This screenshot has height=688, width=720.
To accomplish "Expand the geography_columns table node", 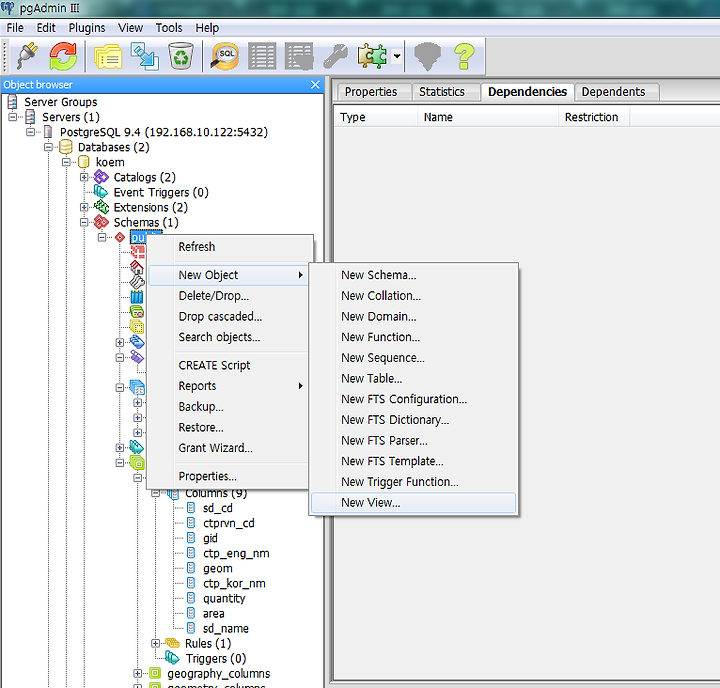I will (137, 674).
